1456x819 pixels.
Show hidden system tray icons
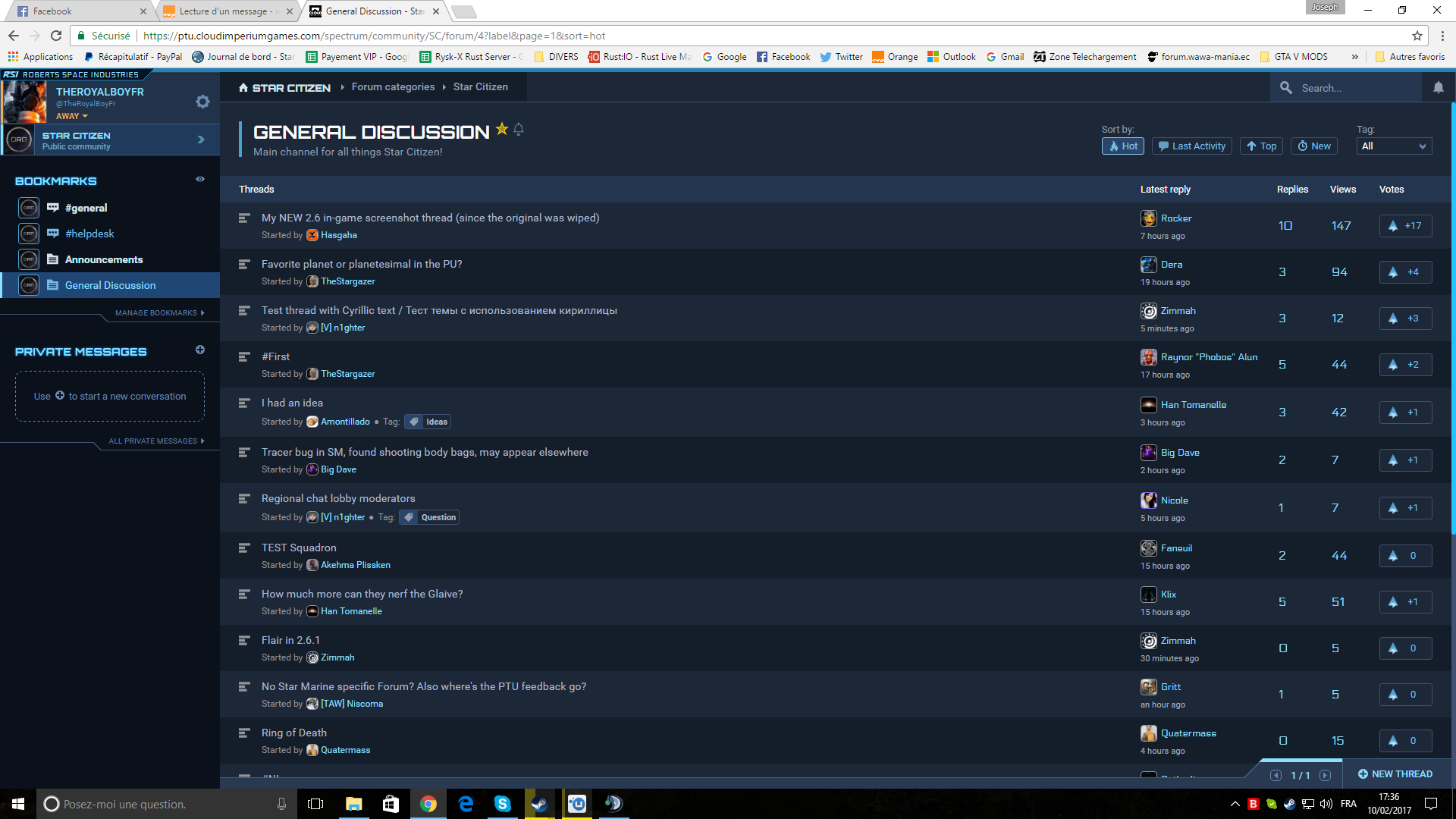1235,804
